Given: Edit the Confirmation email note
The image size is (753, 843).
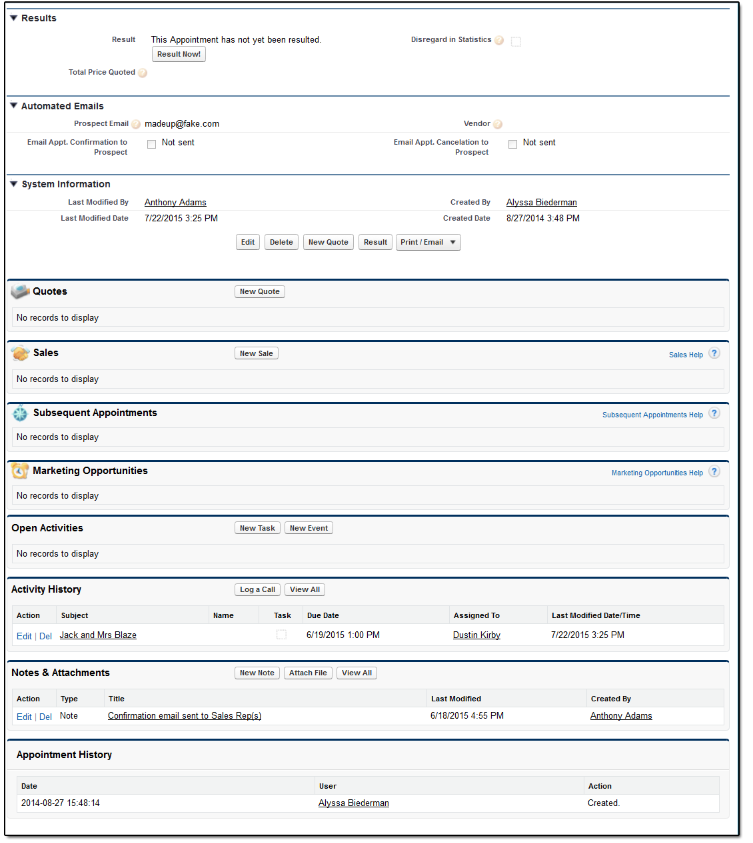Looking at the screenshot, I should click(x=24, y=717).
